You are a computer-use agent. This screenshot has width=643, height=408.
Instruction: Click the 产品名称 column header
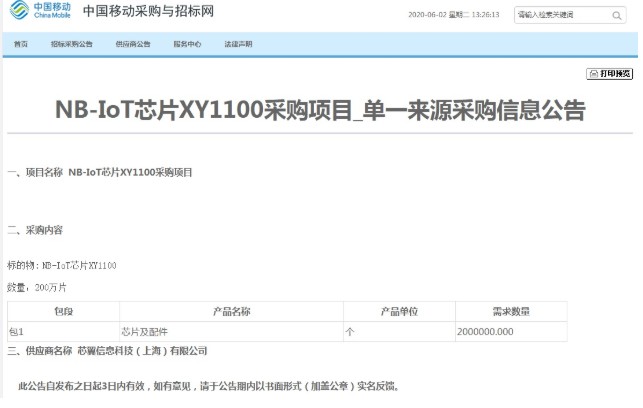pyautogui.click(x=231, y=312)
